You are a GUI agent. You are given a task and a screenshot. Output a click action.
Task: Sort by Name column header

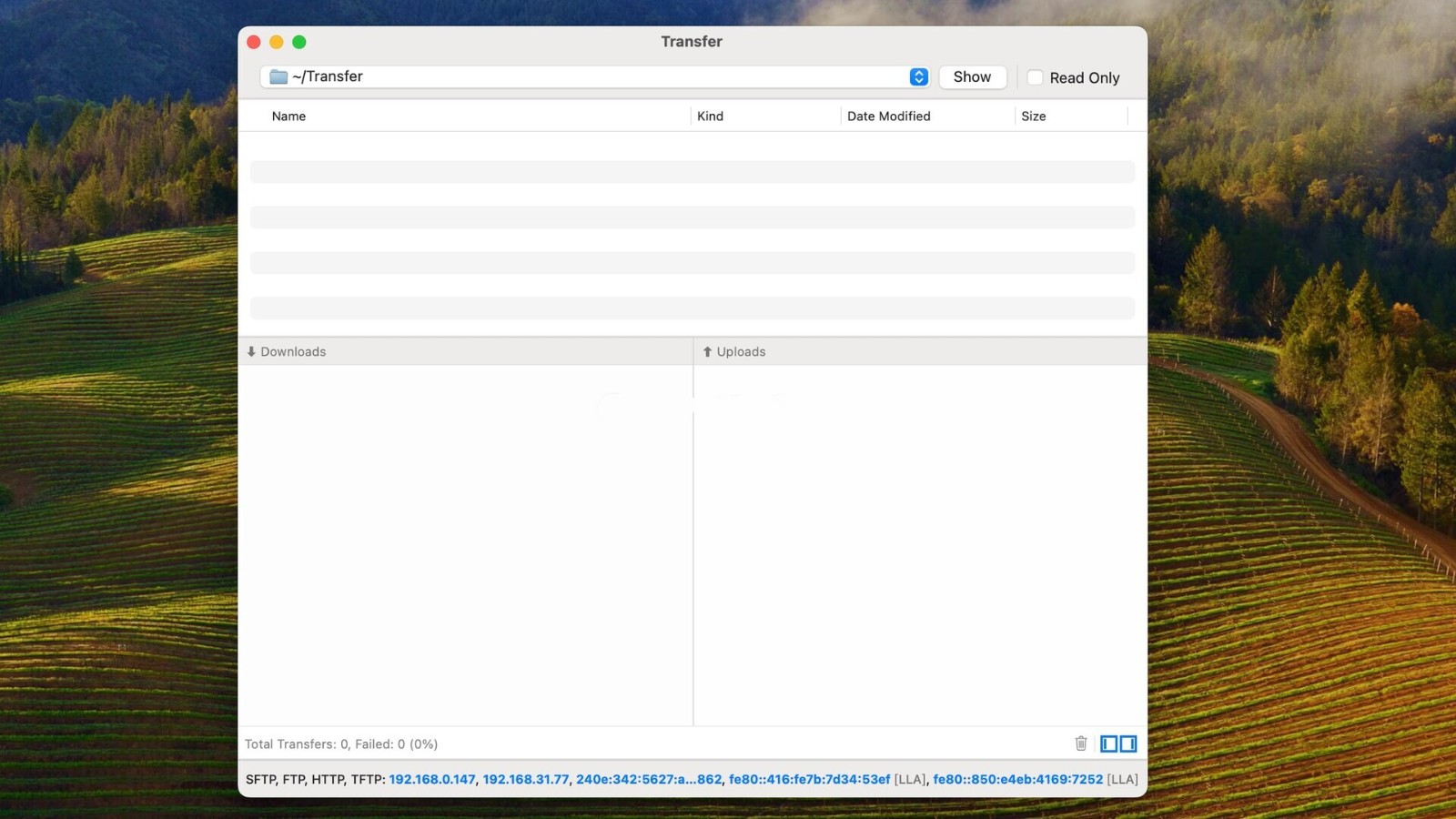pos(288,116)
